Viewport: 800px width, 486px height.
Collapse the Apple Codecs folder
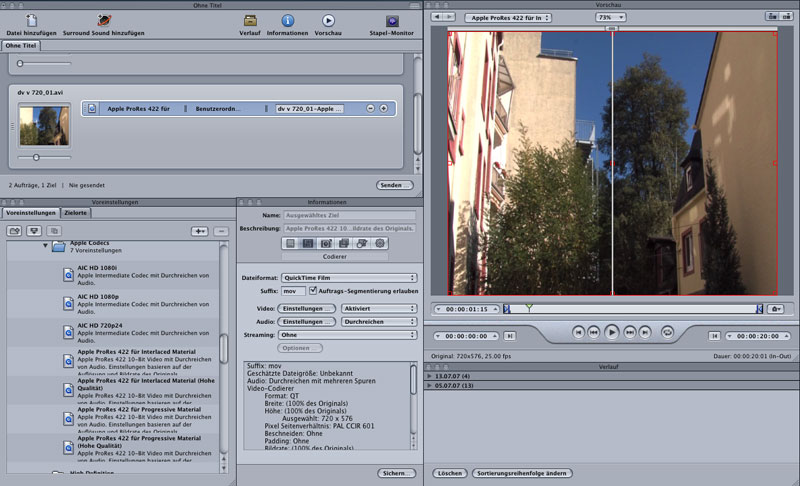(45, 244)
